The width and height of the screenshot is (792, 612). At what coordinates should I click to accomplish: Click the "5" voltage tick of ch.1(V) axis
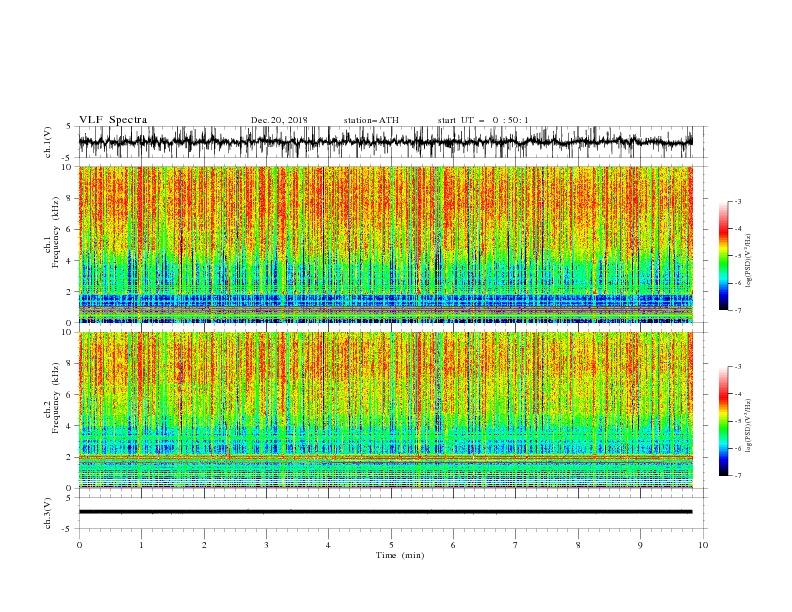pyautogui.click(x=68, y=127)
